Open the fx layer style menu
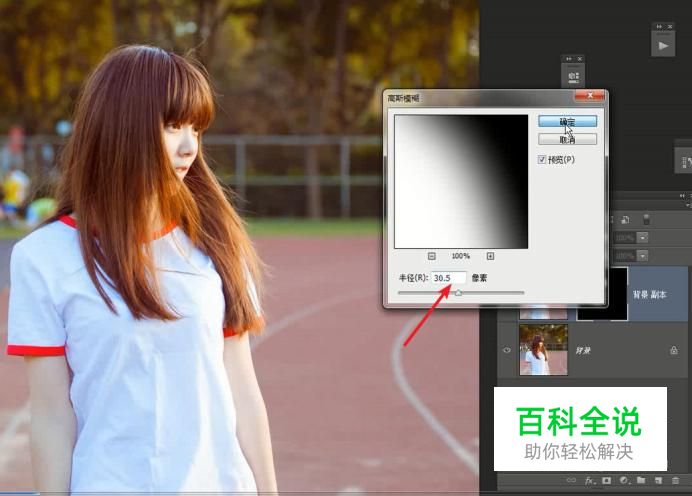The height and width of the screenshot is (496, 692). pyautogui.click(x=589, y=480)
